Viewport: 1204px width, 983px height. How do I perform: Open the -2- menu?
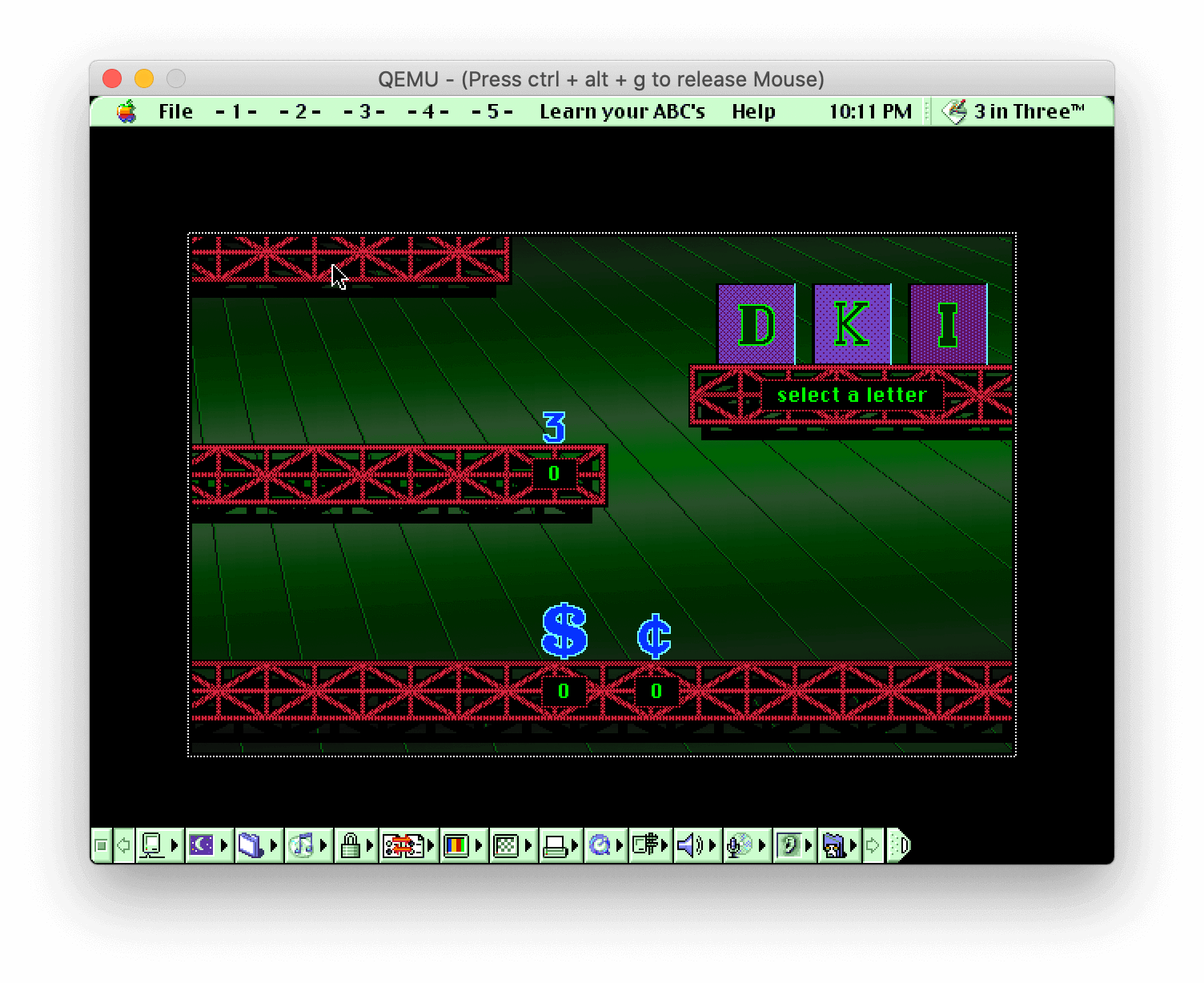click(x=300, y=111)
